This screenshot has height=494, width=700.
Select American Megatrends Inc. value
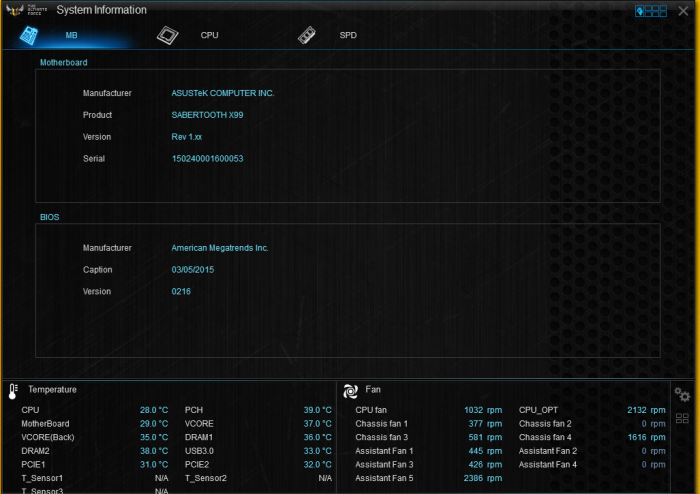[x=220, y=248]
